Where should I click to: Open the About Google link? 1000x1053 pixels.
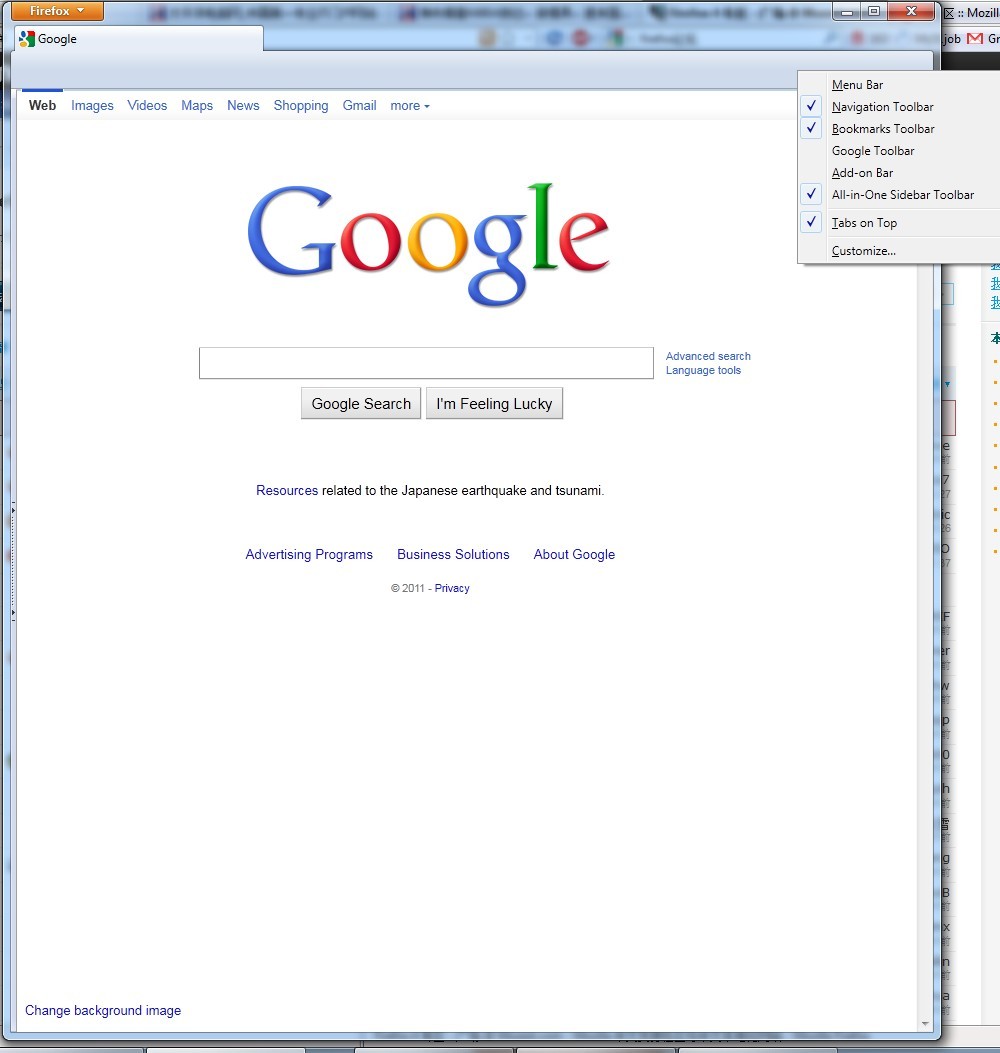(x=574, y=554)
